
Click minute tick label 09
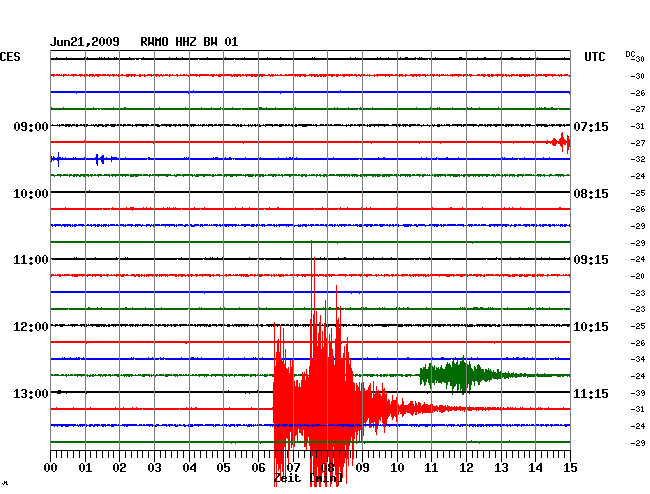tap(362, 468)
